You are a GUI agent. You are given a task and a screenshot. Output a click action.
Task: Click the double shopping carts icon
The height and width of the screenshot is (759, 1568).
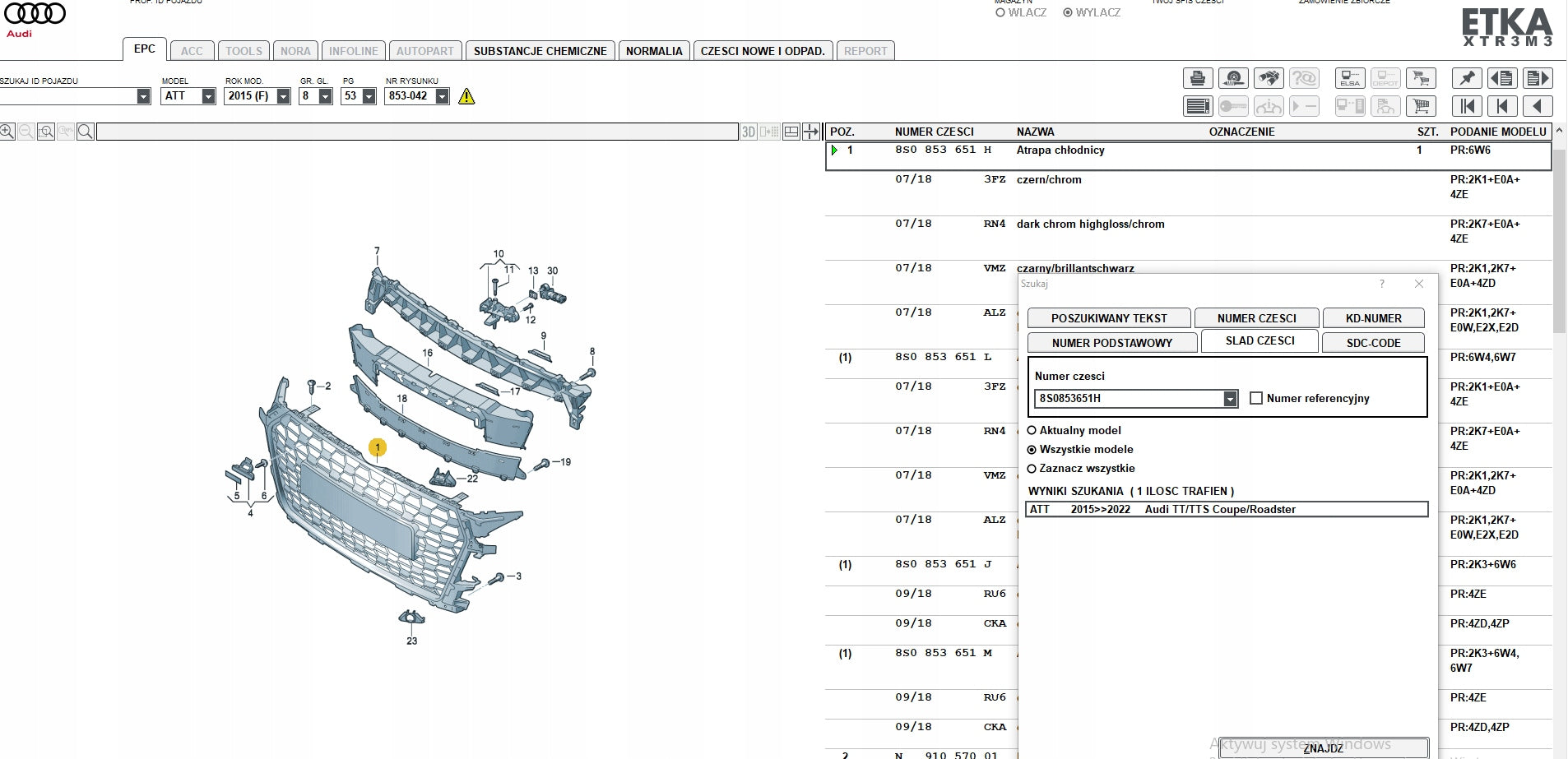[1421, 78]
